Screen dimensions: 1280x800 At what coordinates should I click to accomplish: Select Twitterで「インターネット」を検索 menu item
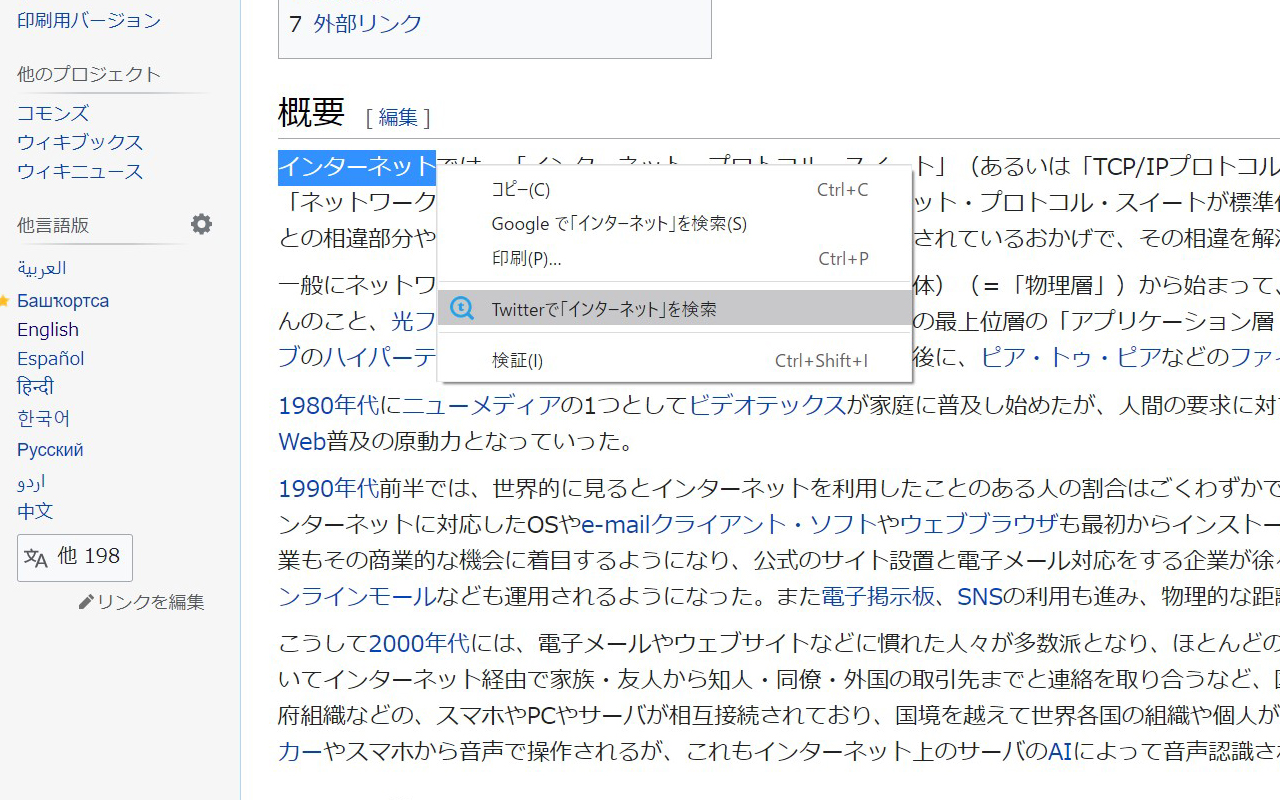tap(675, 308)
